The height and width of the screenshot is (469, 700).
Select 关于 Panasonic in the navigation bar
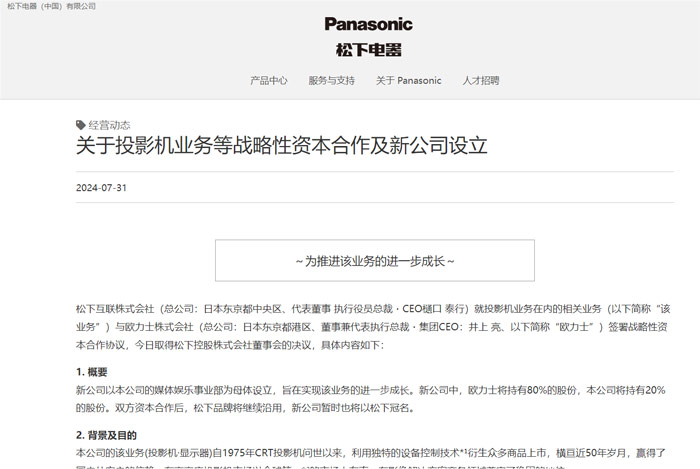pos(408,80)
